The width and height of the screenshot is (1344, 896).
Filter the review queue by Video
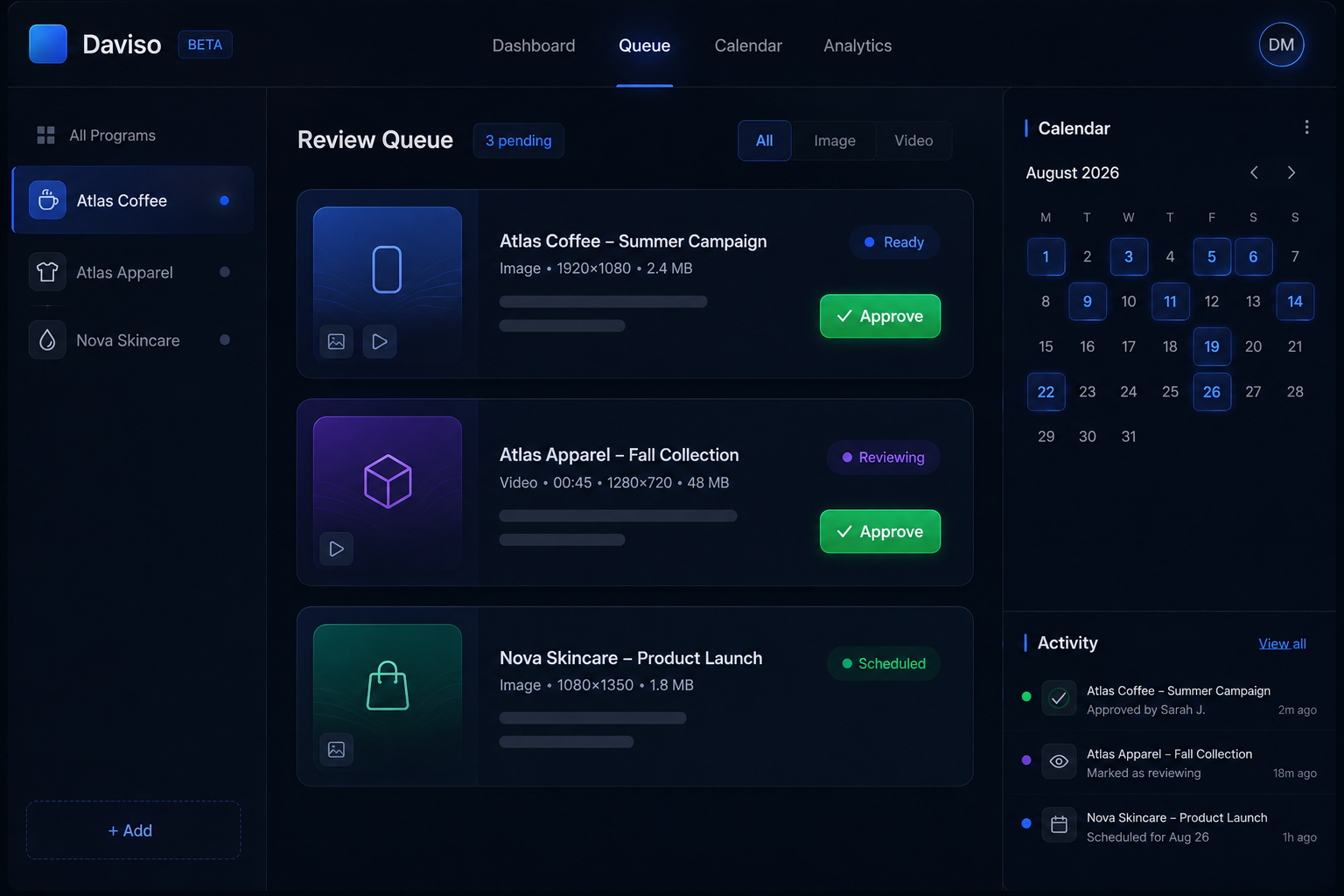913,141
